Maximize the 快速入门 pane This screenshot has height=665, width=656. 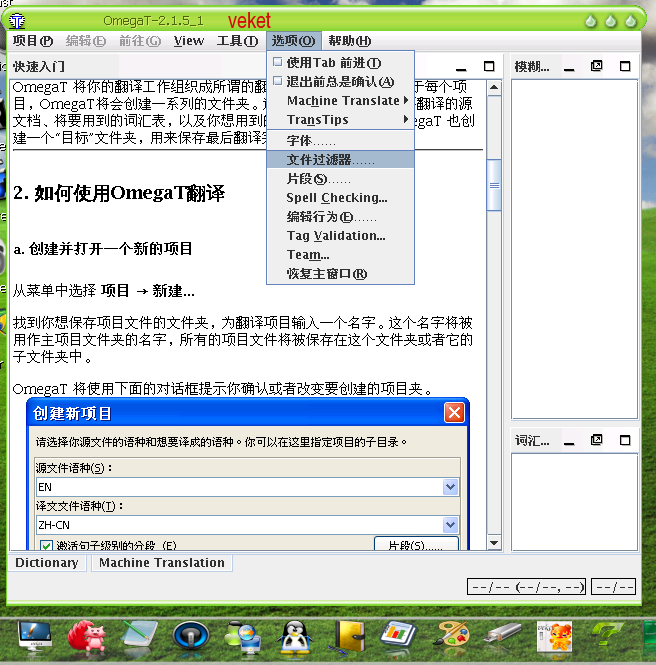point(489,66)
